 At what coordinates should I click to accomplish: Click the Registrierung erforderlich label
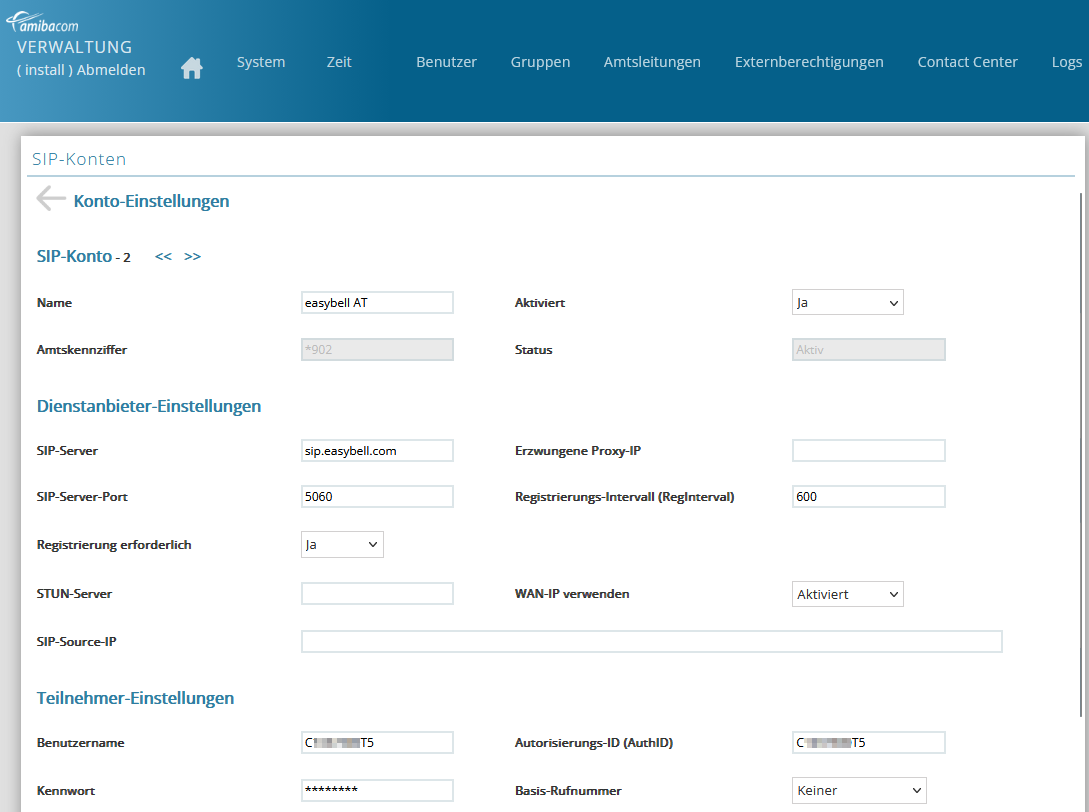click(114, 545)
